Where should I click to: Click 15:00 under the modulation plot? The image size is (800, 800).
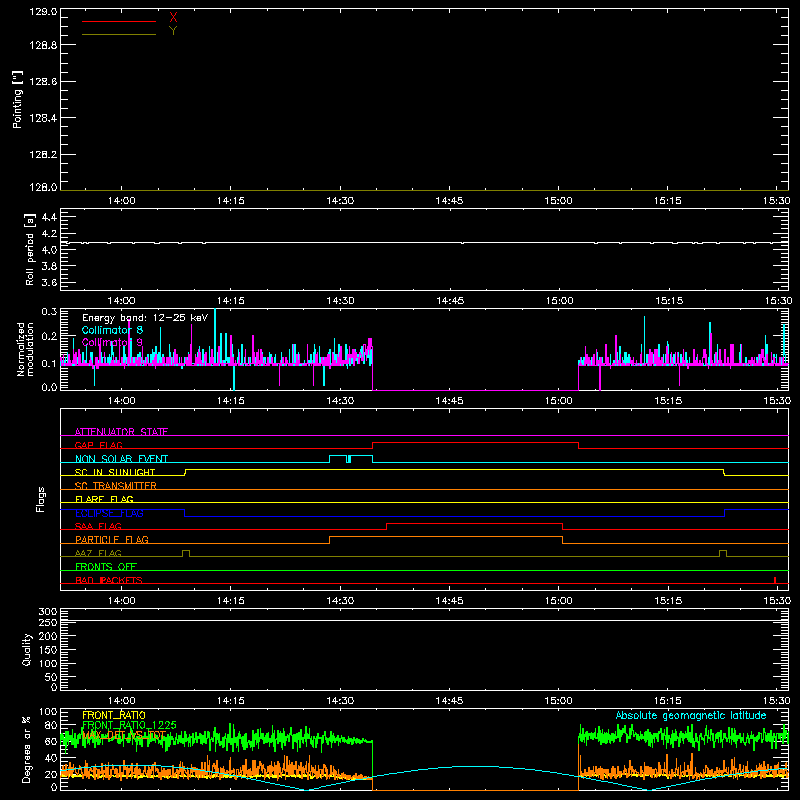pyautogui.click(x=558, y=401)
